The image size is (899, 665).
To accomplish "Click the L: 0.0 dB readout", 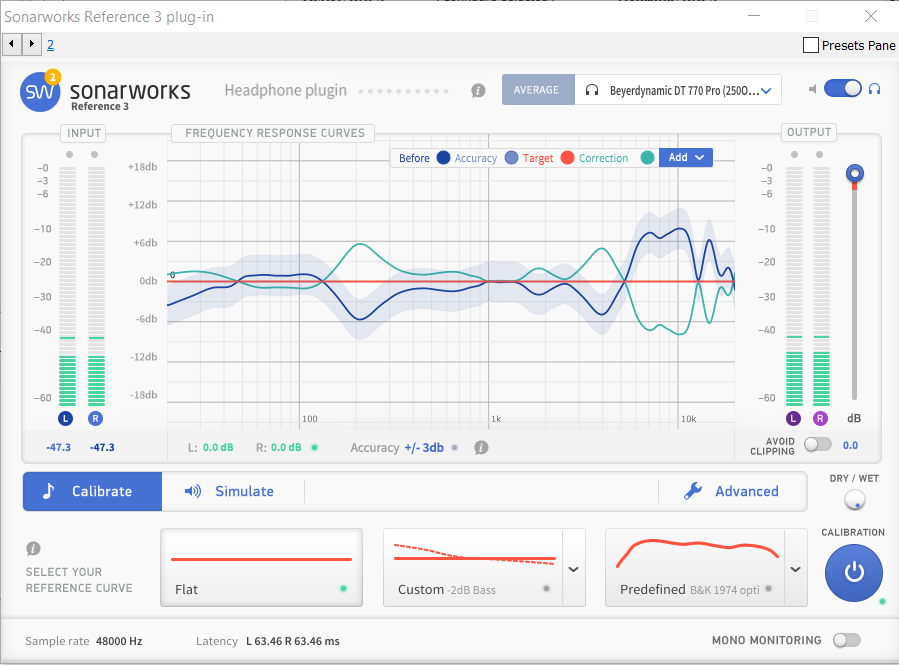I will click(210, 447).
